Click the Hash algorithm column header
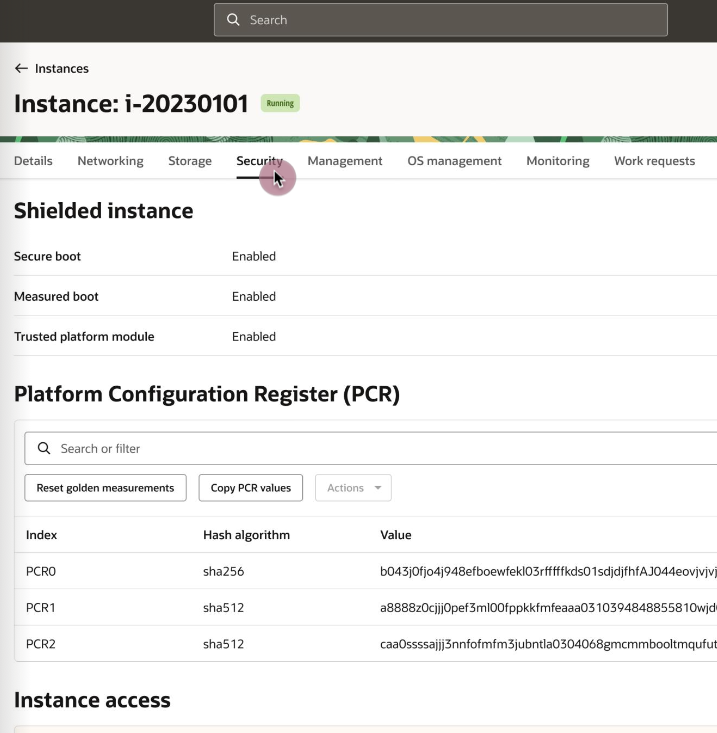Screen dimensions: 717x733 tap(246, 535)
